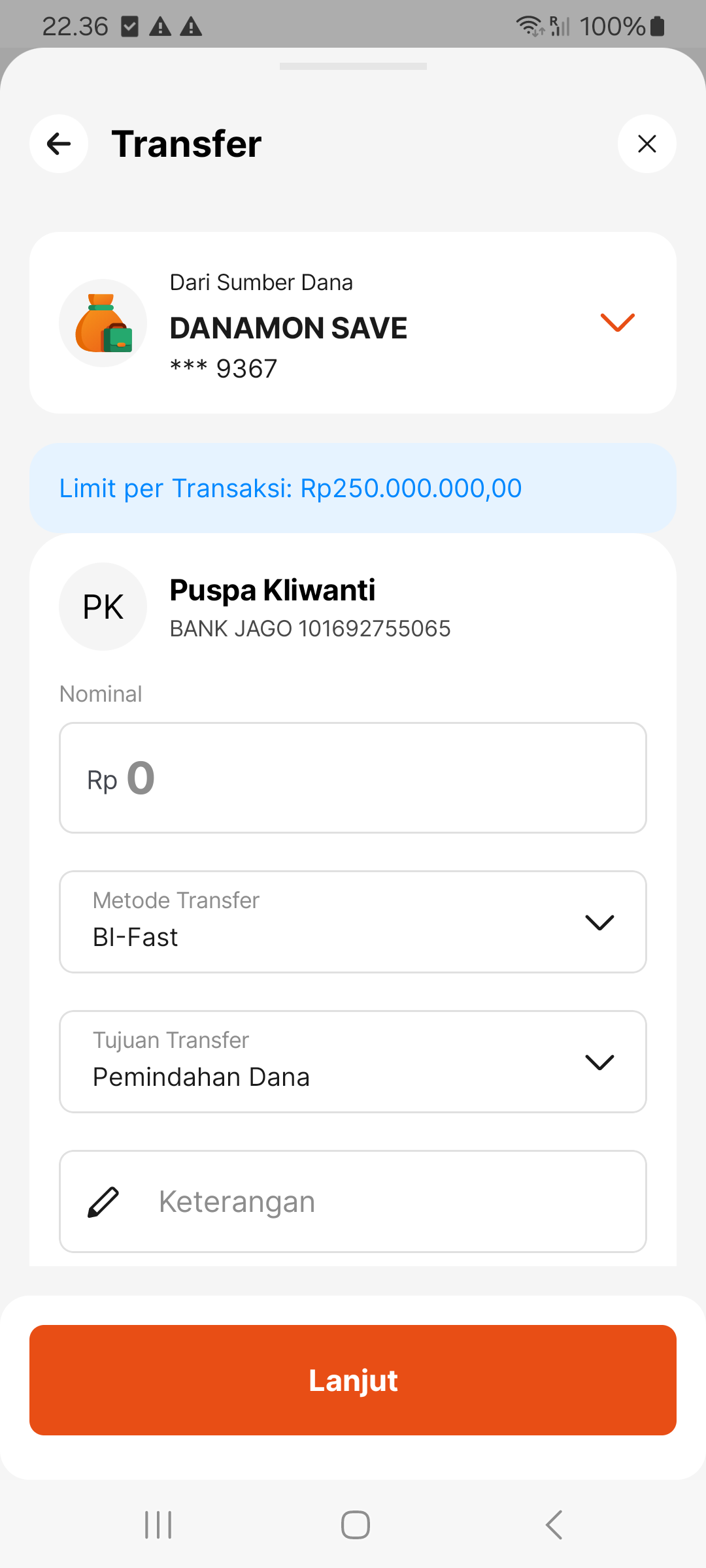The image size is (706, 1568).
Task: Tap the Android back navigation icon
Action: [x=554, y=1525]
